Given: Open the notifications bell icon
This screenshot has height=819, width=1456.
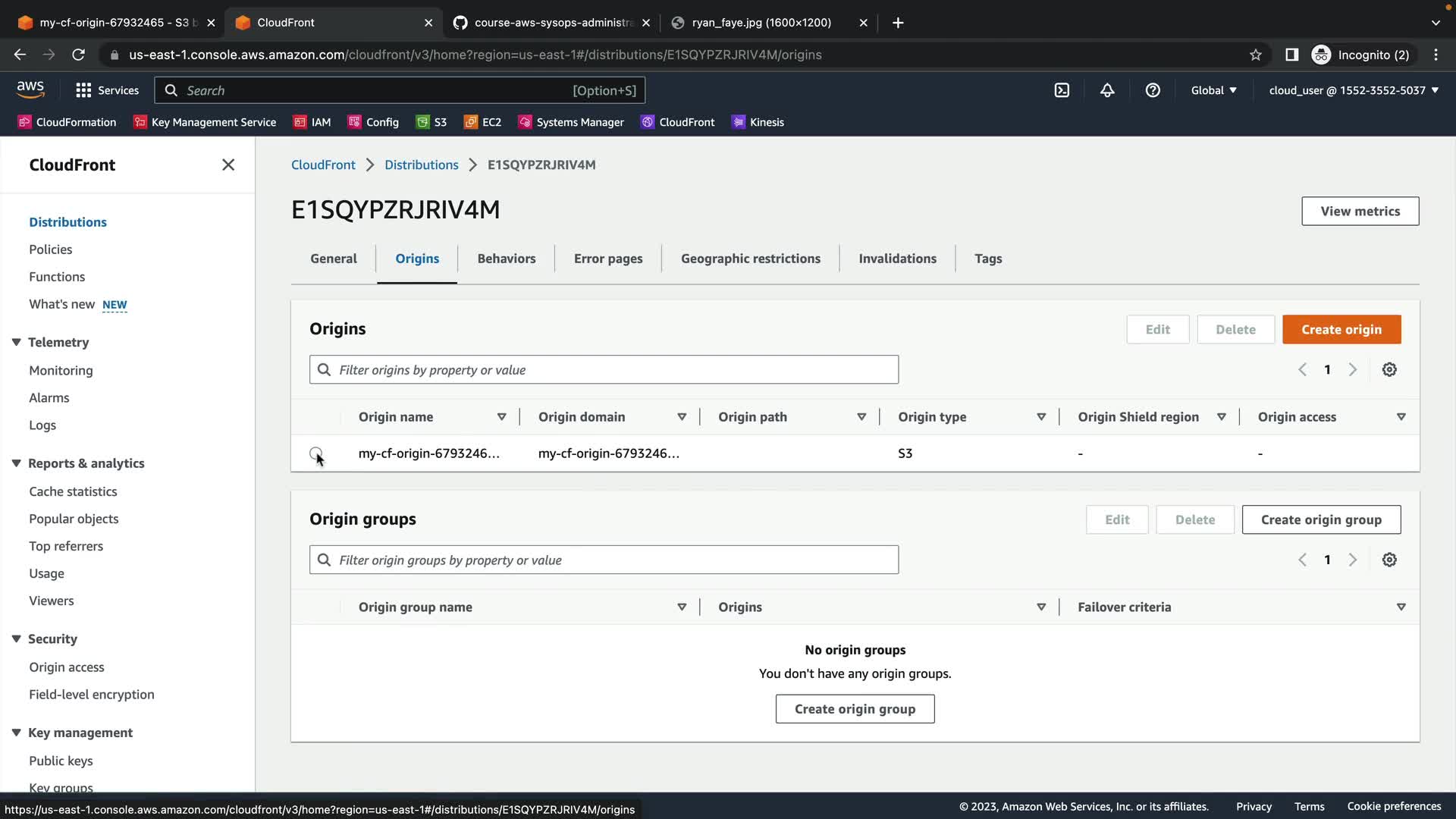Looking at the screenshot, I should (x=1107, y=90).
